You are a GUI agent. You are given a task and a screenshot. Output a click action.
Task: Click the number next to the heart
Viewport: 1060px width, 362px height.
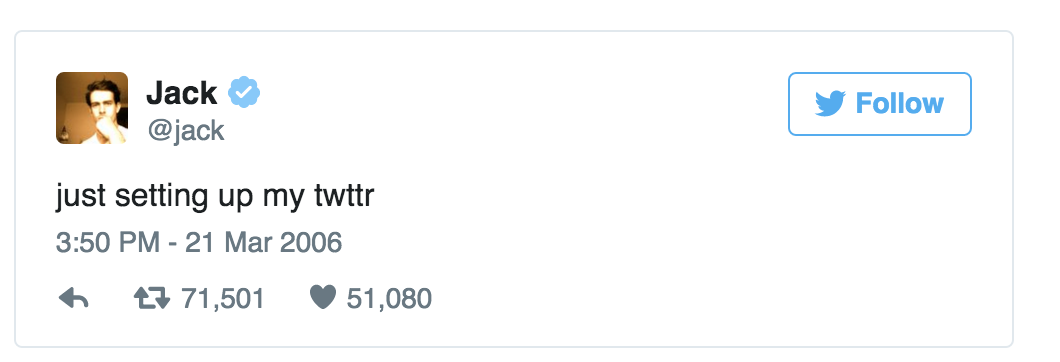coord(389,298)
